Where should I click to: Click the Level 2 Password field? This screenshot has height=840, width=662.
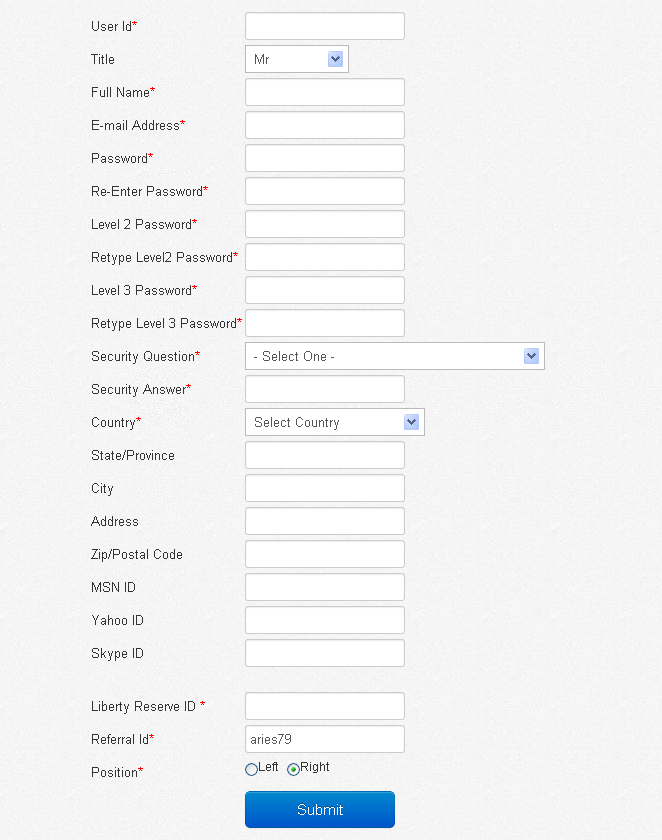[325, 224]
